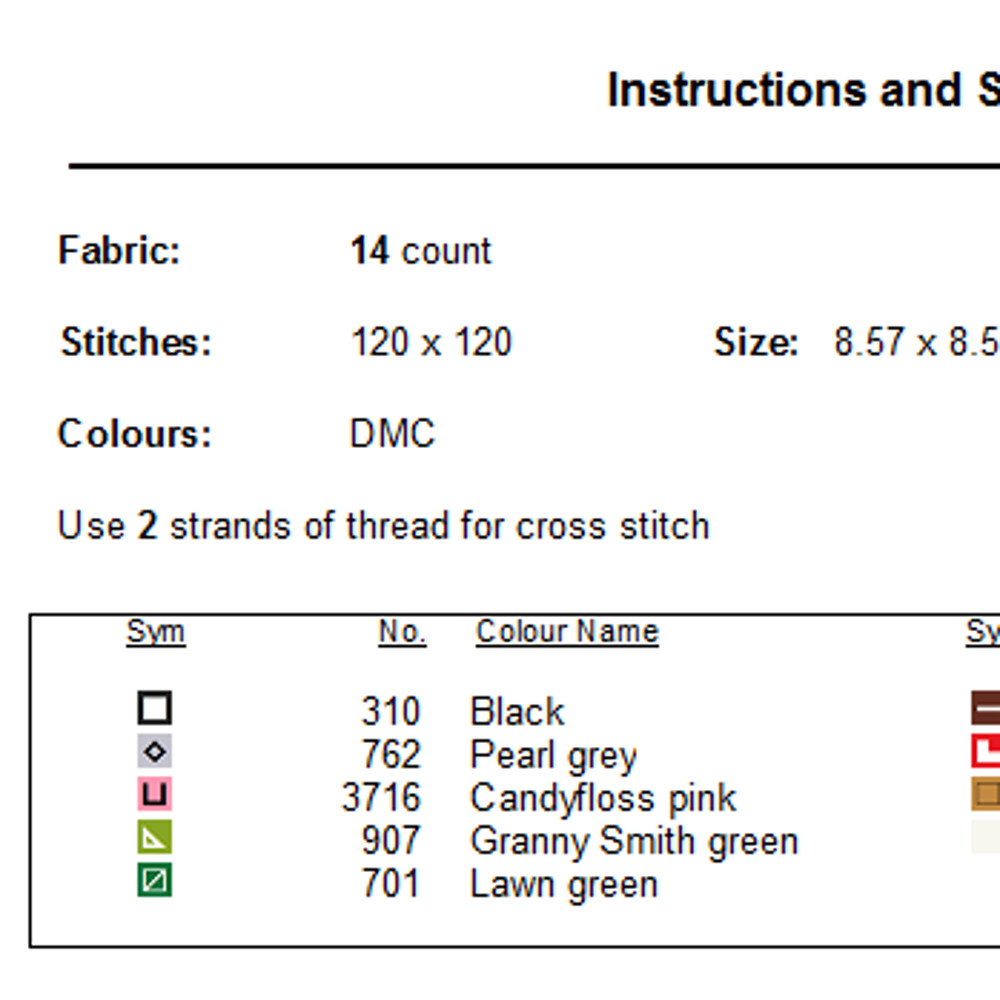Click the Candyfloss pink colour name
This screenshot has height=1000, width=1000.
(603, 798)
